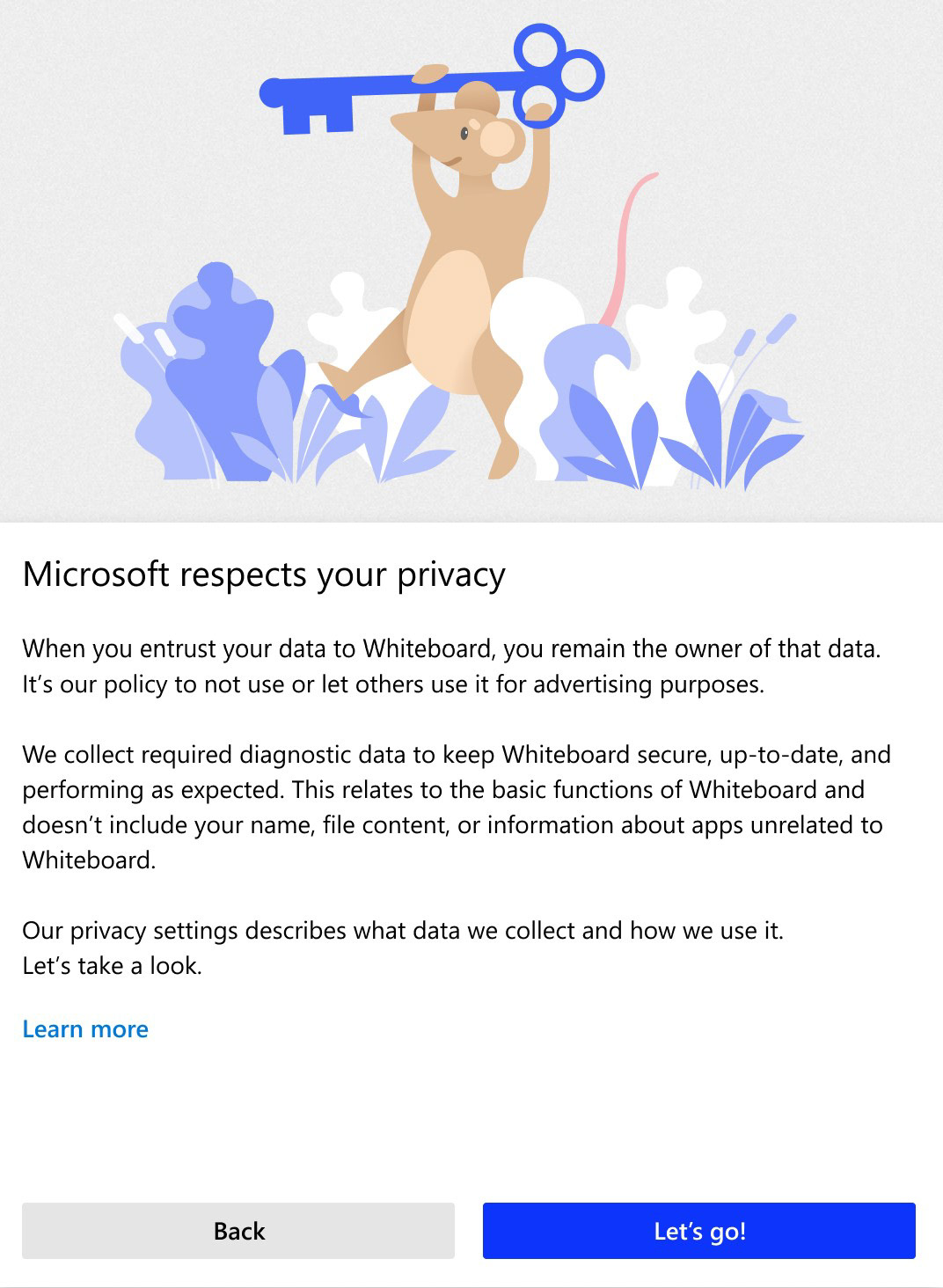Click the paragraph about entrusting data to Whiteboard
This screenshot has width=943, height=1288.
450,649
